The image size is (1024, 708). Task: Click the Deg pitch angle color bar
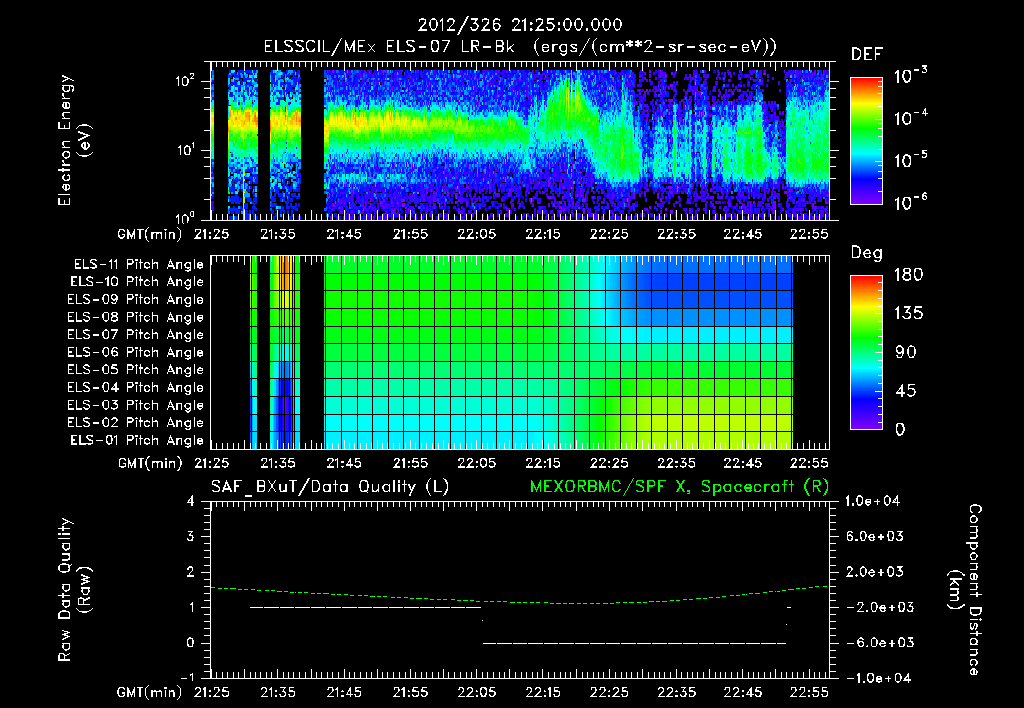tap(867, 352)
